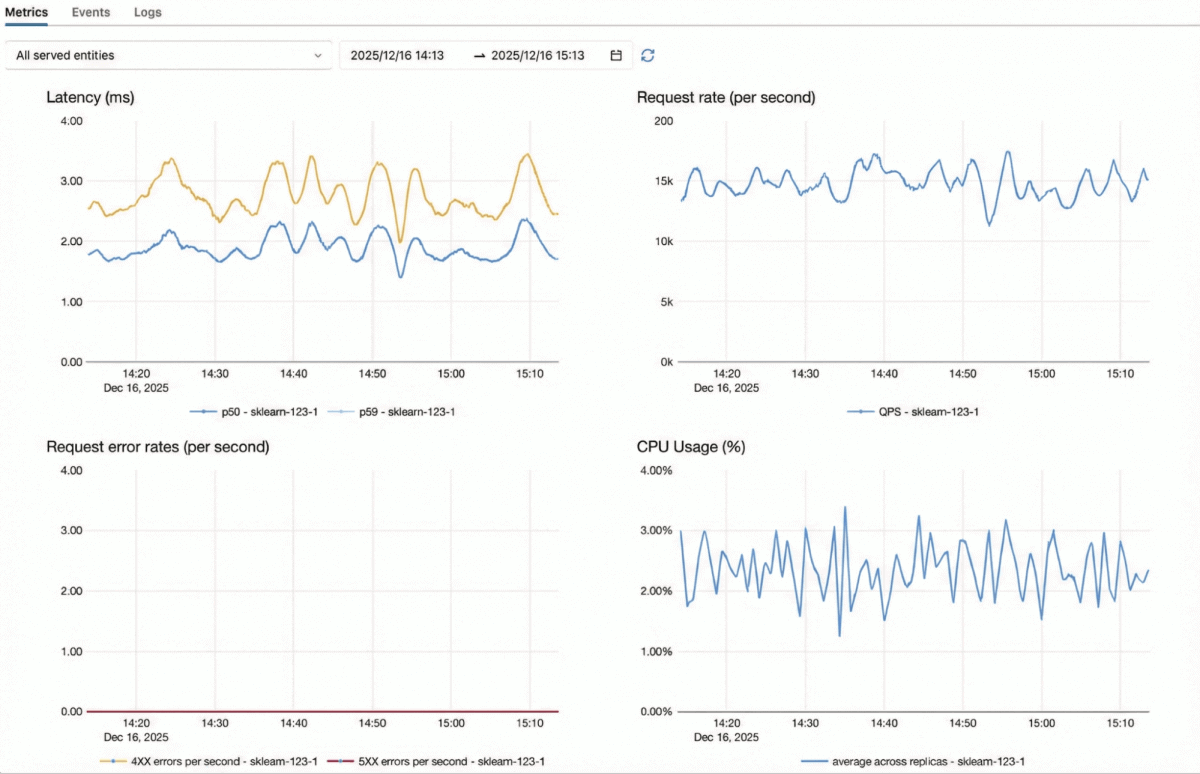Toggle p50 - sklearn-123-1 latency series
1200x774 pixels.
pyautogui.click(x=267, y=411)
